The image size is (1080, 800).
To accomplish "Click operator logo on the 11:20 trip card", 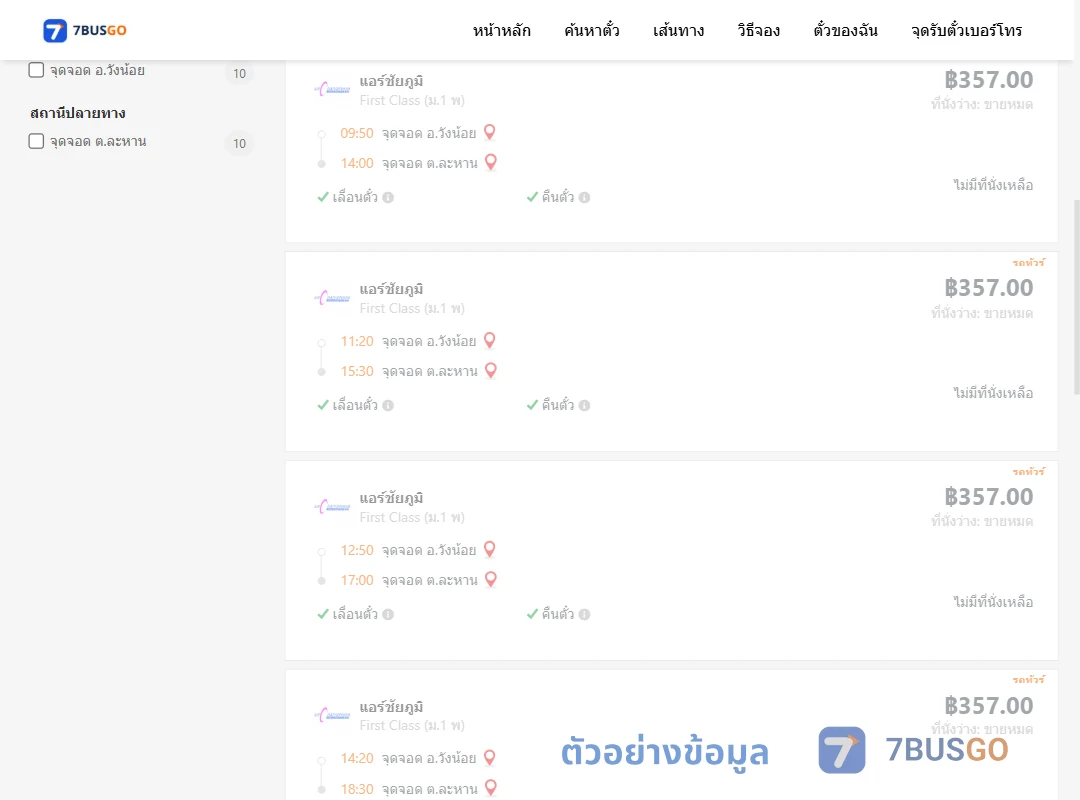I will tap(333, 298).
